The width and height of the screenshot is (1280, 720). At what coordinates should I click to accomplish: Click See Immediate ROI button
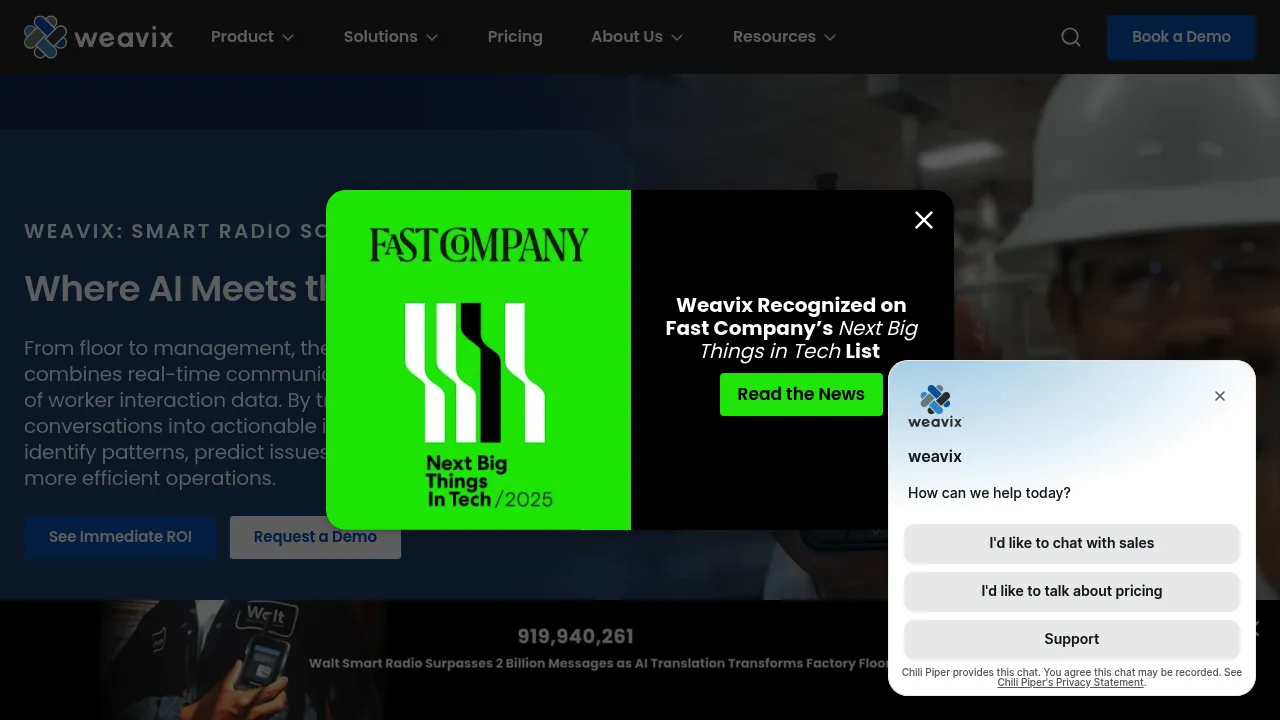click(120, 537)
